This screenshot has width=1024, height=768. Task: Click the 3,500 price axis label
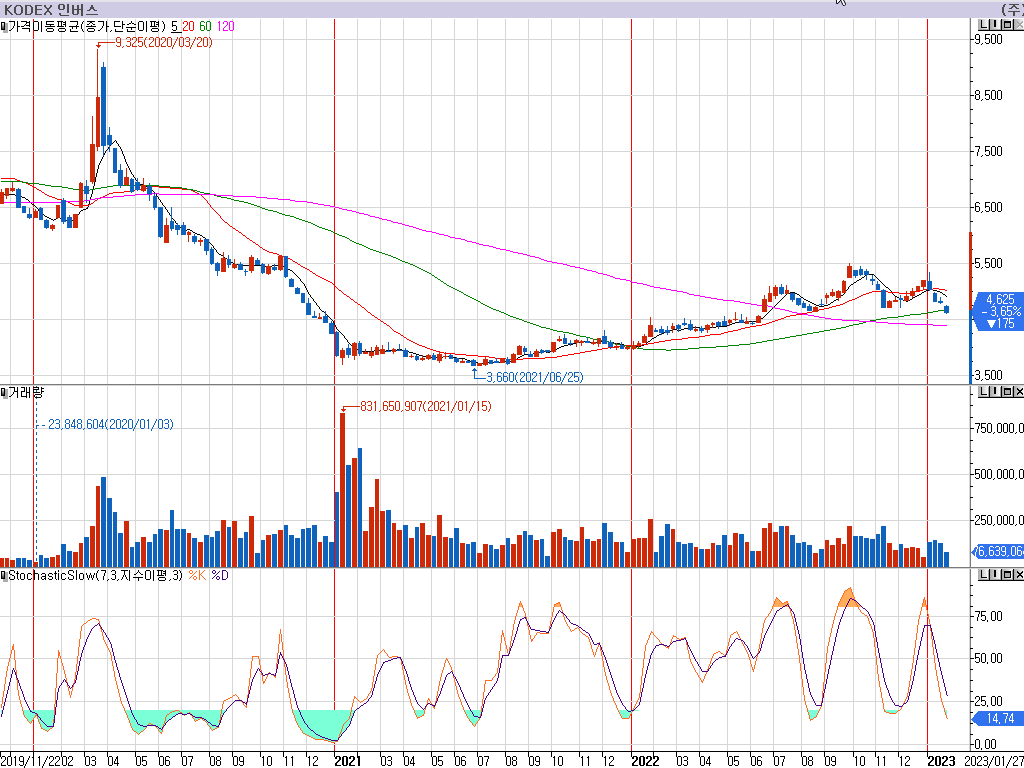click(987, 376)
